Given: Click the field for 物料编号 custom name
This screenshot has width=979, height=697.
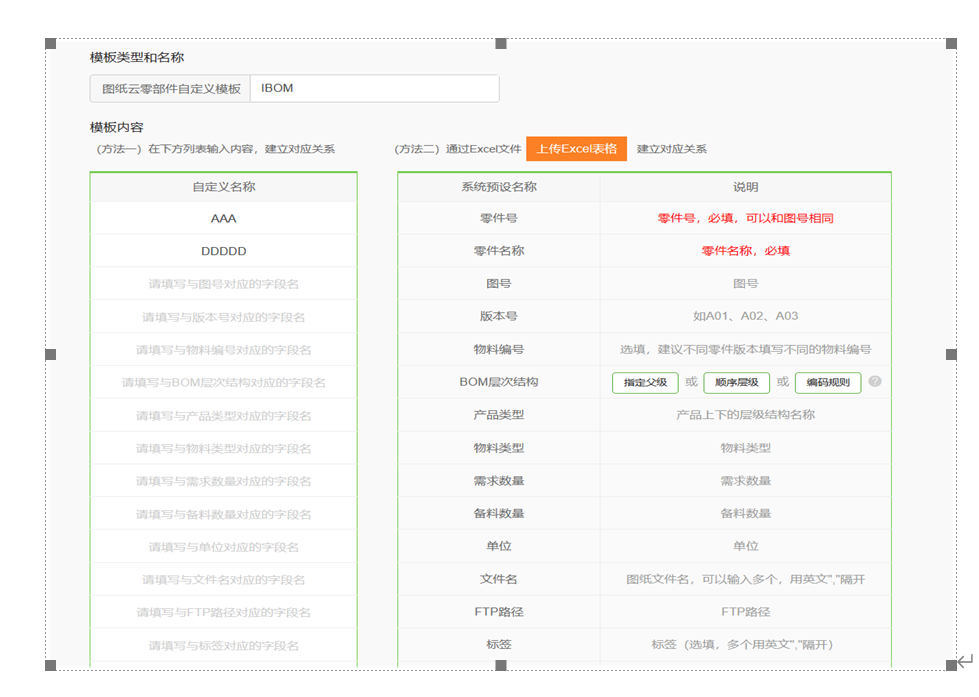Looking at the screenshot, I should [x=223, y=350].
